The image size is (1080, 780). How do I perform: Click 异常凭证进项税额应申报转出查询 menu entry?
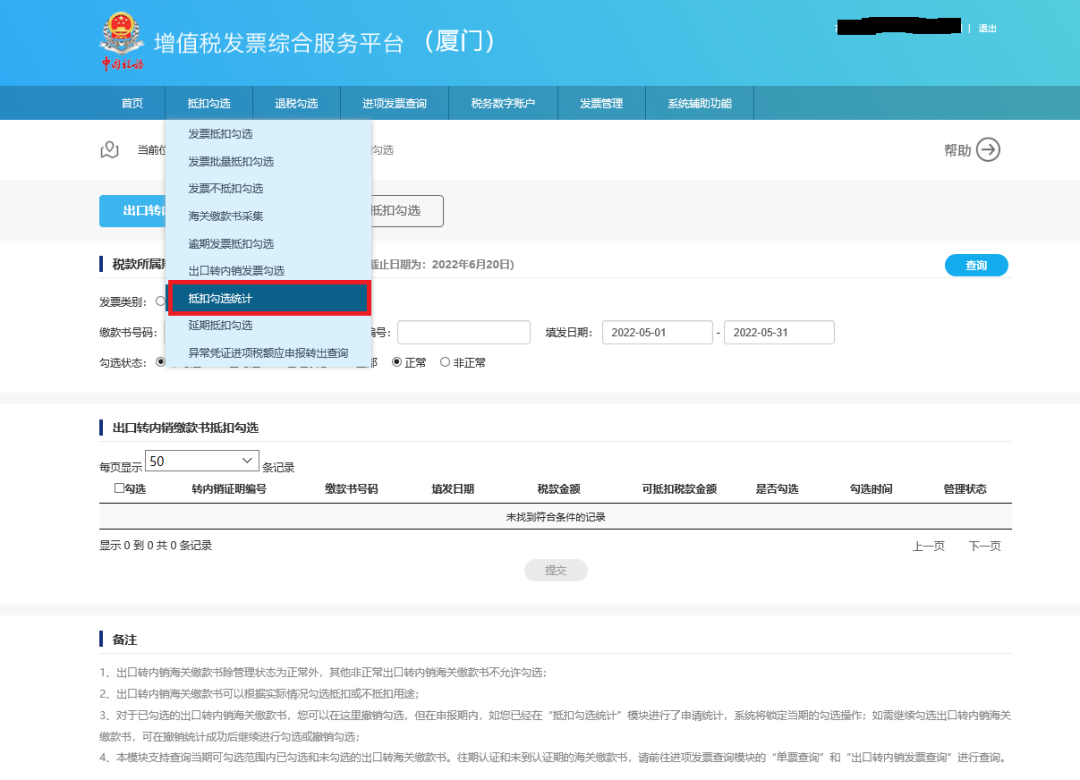click(x=268, y=353)
